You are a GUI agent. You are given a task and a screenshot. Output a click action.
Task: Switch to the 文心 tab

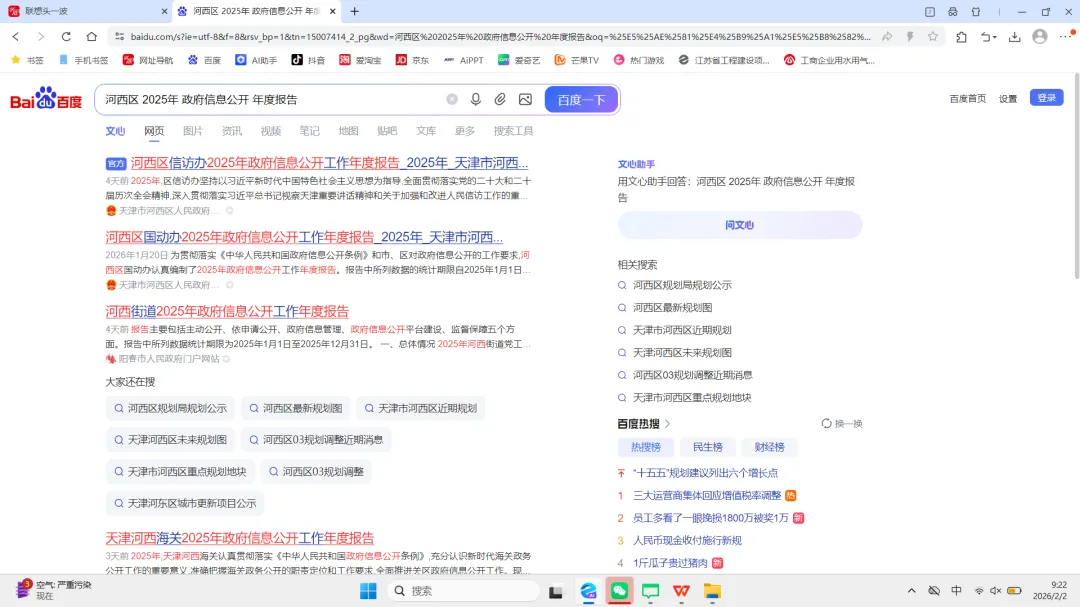click(115, 131)
